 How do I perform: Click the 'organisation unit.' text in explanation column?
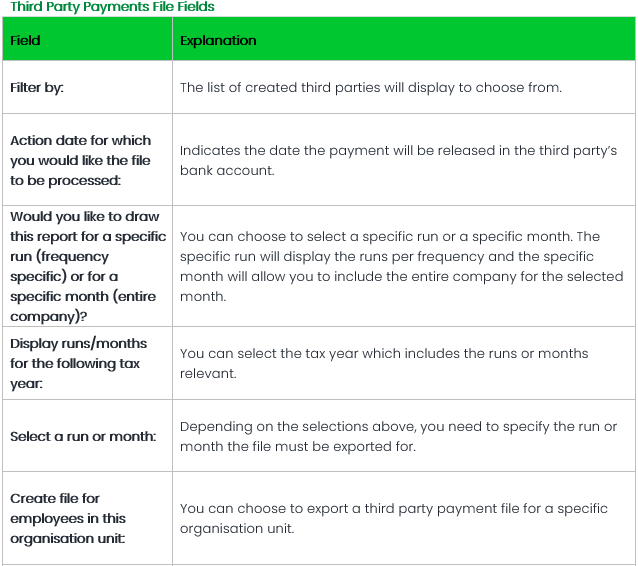point(236,528)
